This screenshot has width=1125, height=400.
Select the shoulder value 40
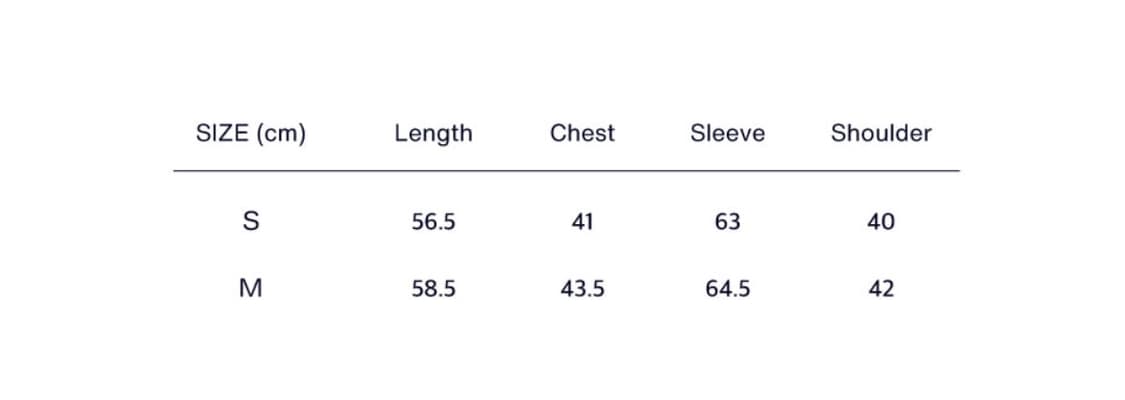(880, 222)
